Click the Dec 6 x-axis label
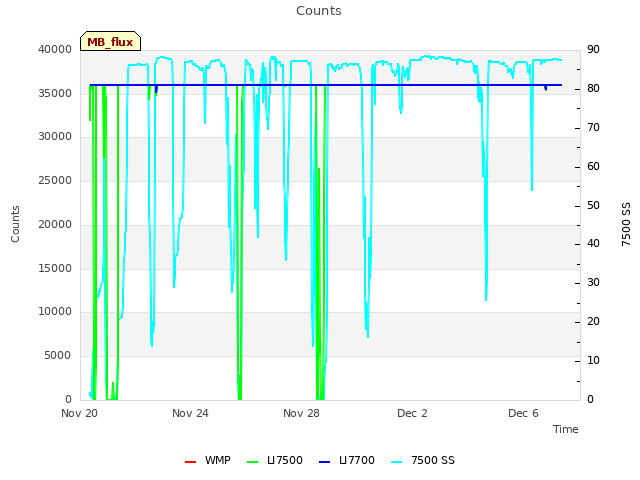Screen dimensions: 640x480 (x=523, y=413)
